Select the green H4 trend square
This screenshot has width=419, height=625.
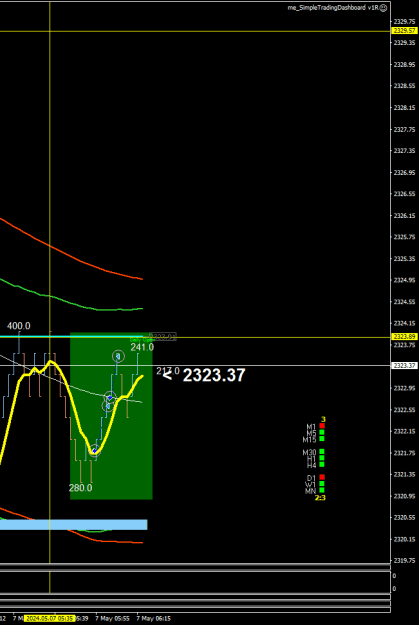coord(322,464)
